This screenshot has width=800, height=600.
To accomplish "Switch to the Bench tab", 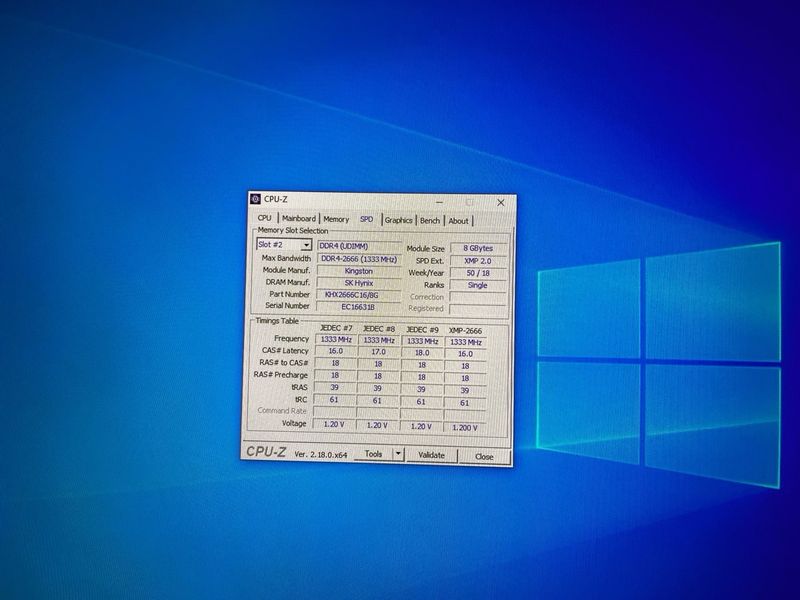I will [x=430, y=220].
